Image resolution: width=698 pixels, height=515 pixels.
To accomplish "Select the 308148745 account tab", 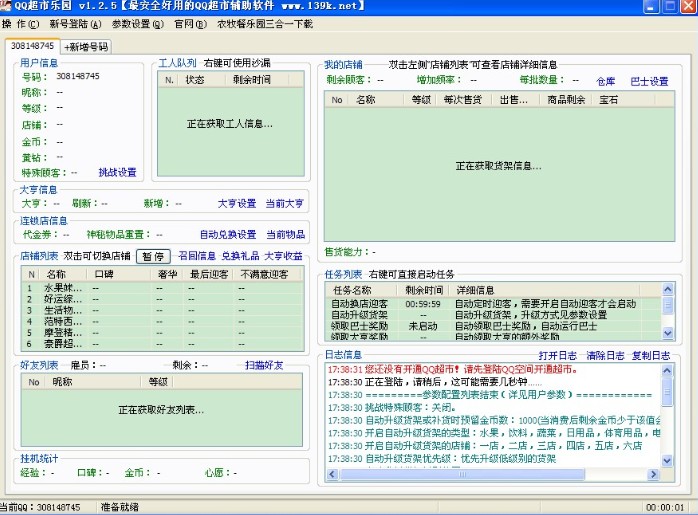I will (x=32, y=46).
